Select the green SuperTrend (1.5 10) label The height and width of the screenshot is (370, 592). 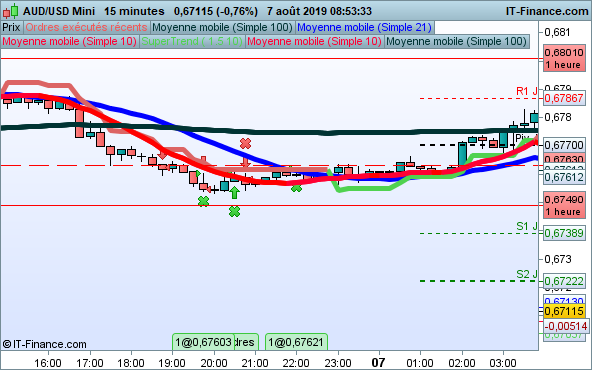[192, 42]
